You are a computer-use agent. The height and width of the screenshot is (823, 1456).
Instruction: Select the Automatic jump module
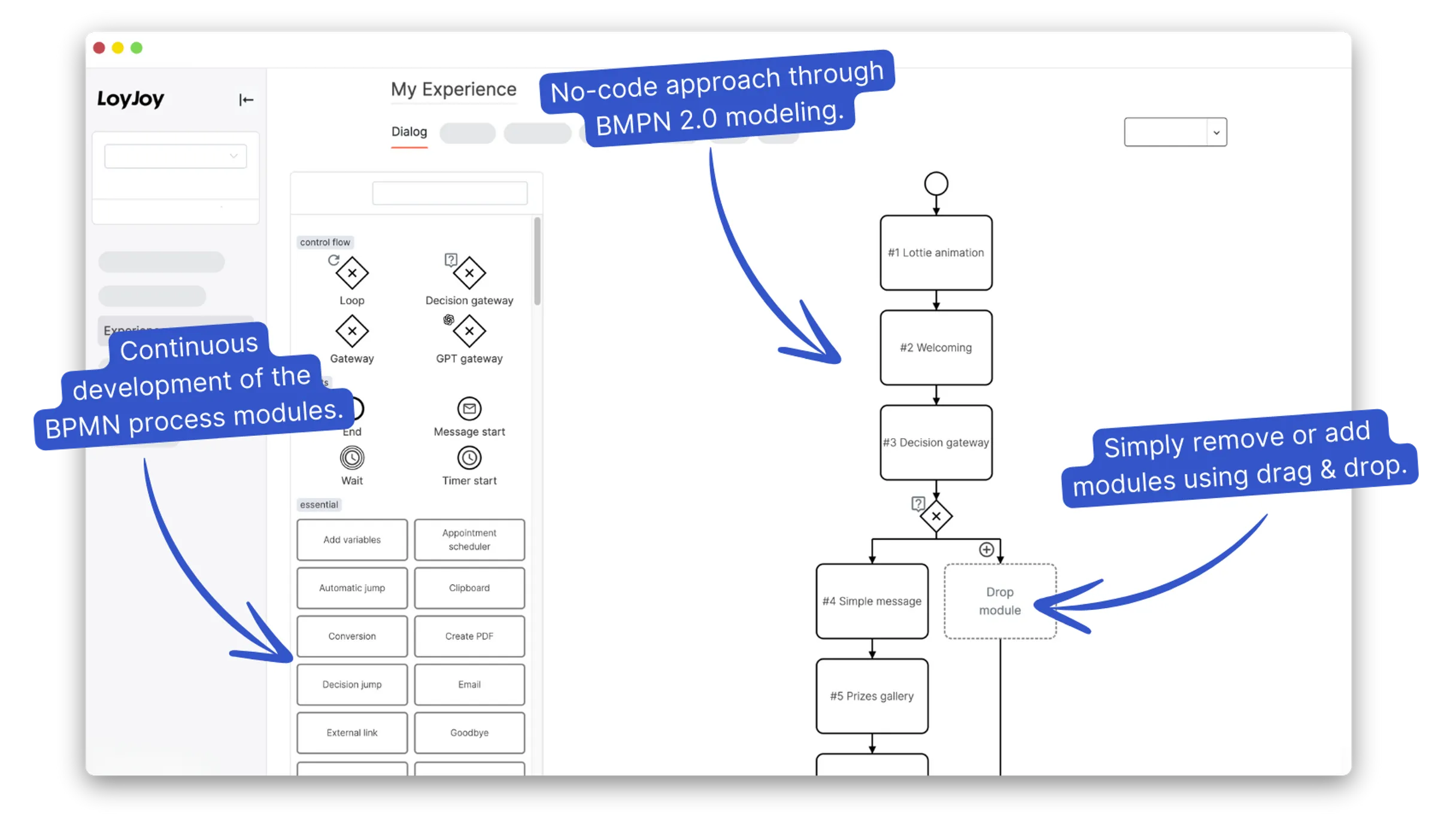coord(352,588)
